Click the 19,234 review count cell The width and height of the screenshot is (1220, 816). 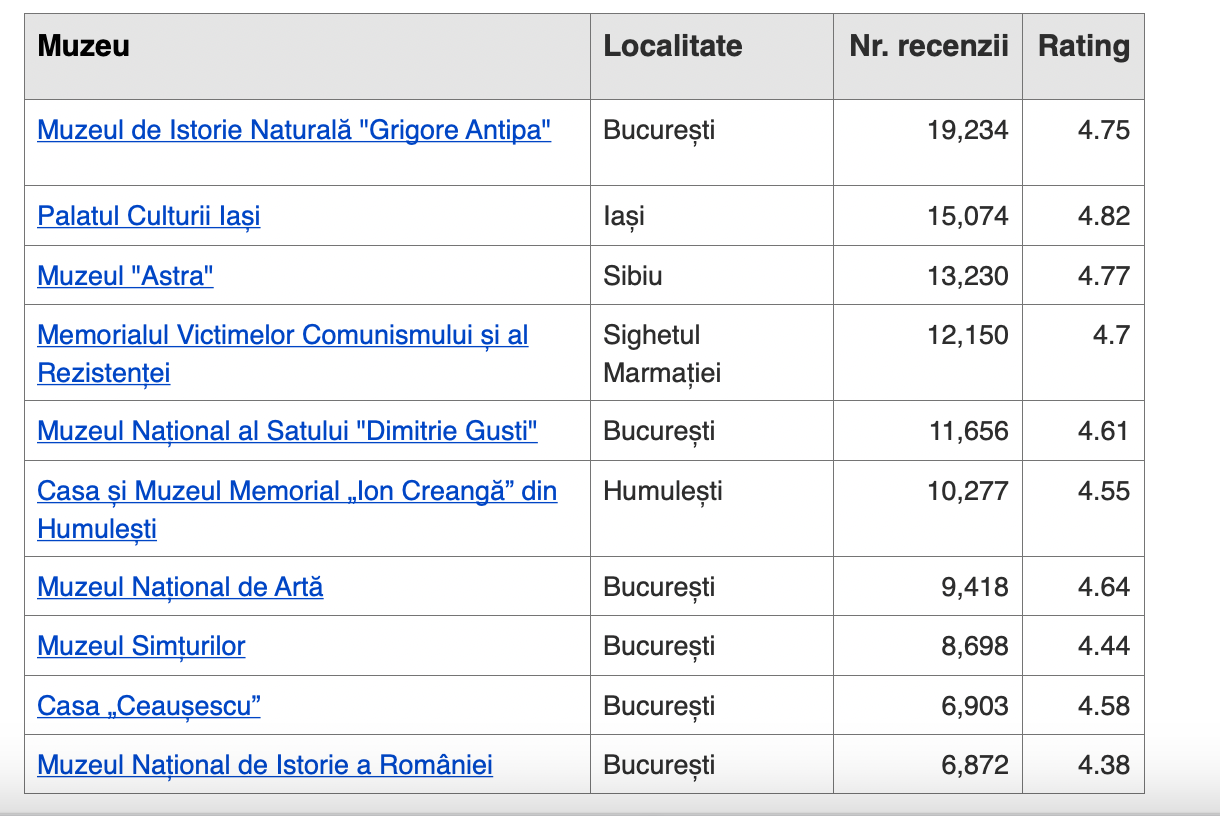(967, 130)
